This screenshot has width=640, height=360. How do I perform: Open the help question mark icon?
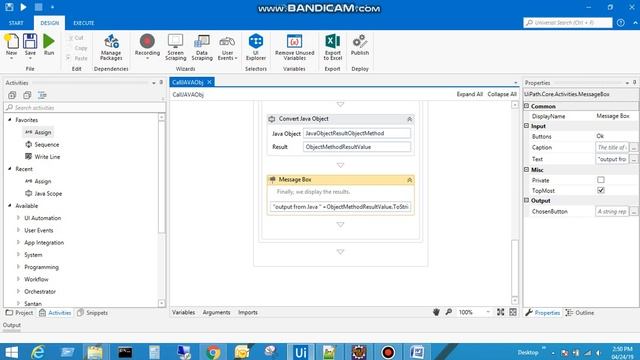[620, 23]
